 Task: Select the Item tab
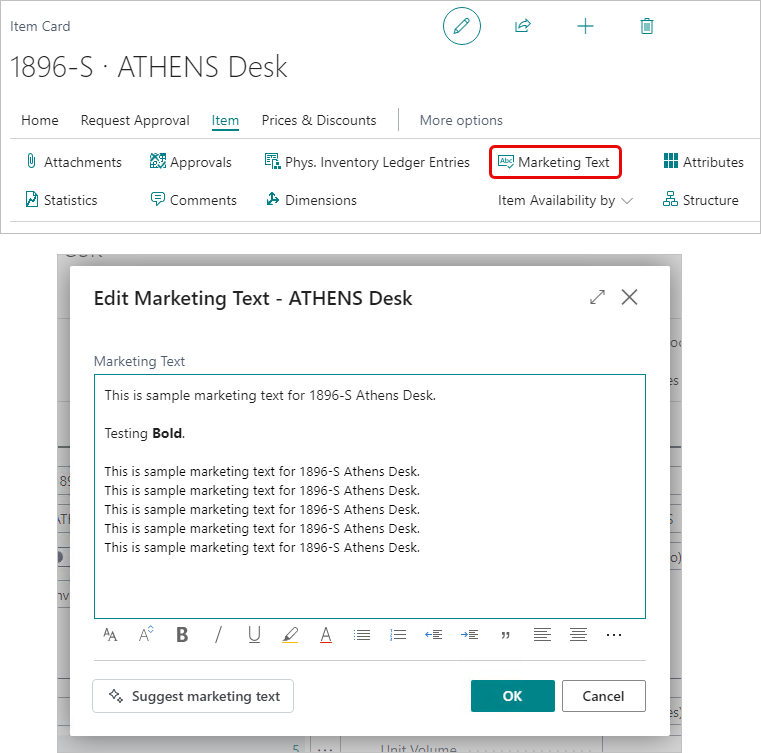point(225,120)
